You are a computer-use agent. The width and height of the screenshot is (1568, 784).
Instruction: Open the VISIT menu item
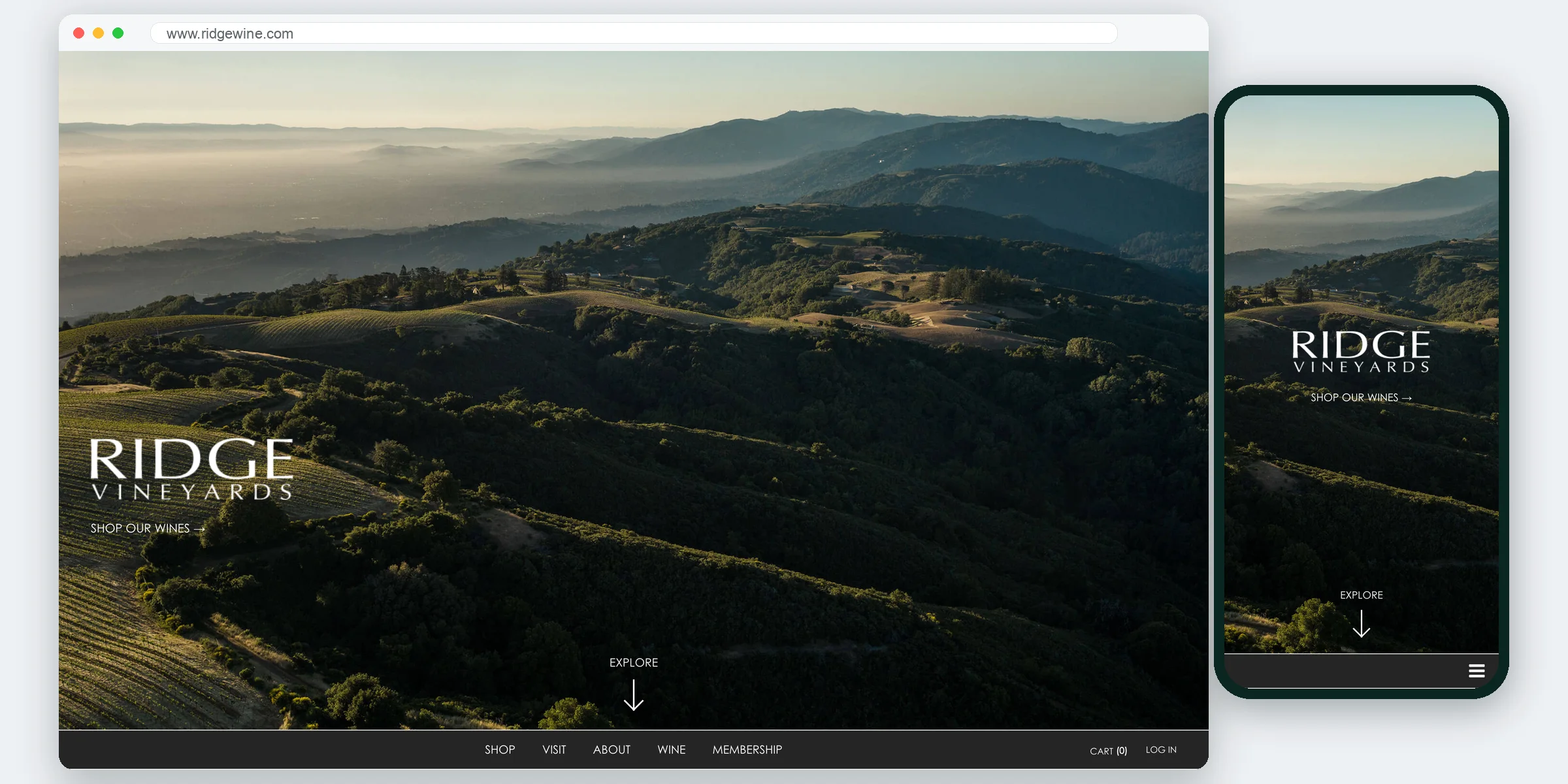pos(554,749)
